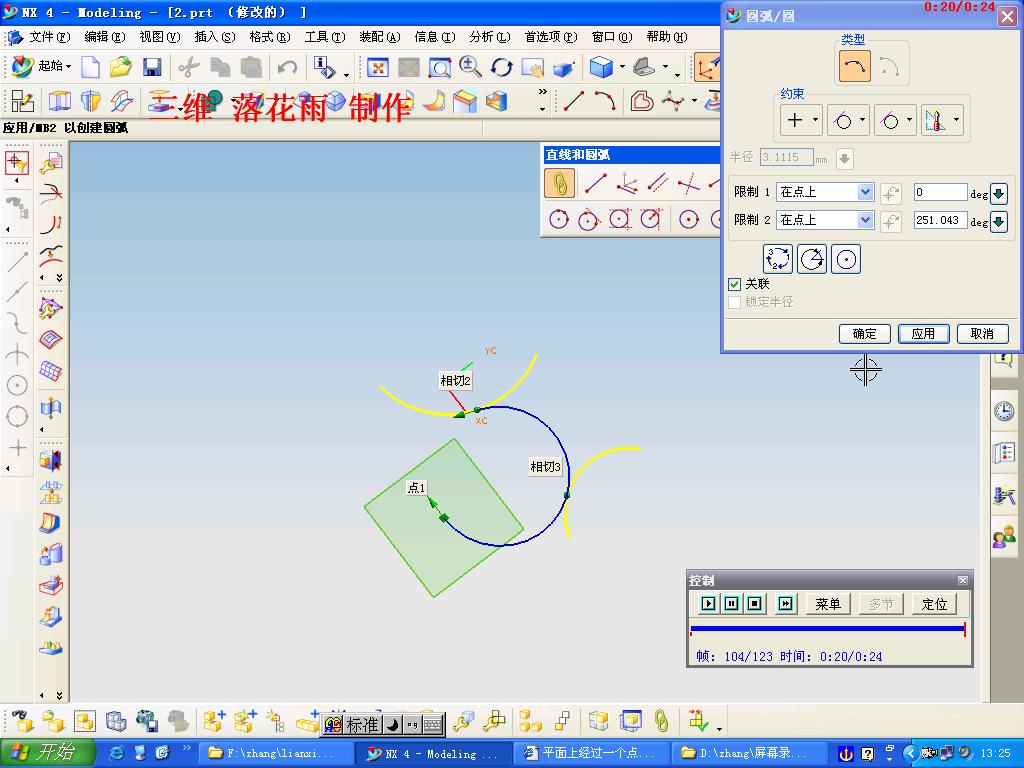Image resolution: width=1024 pixels, height=768 pixels.
Task: Expand the point constraint dropdown arrow
Action: (816, 120)
